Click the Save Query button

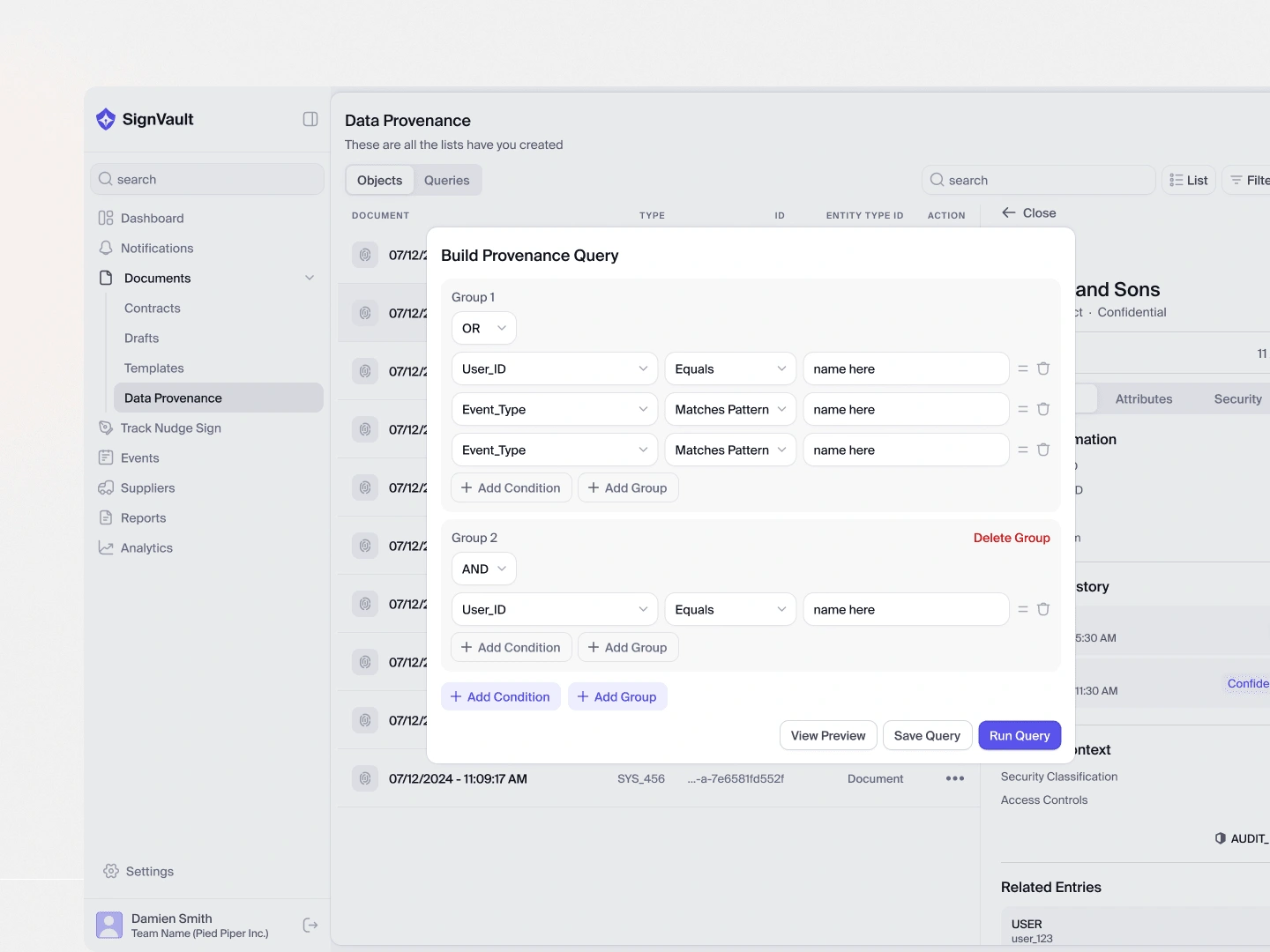[927, 735]
